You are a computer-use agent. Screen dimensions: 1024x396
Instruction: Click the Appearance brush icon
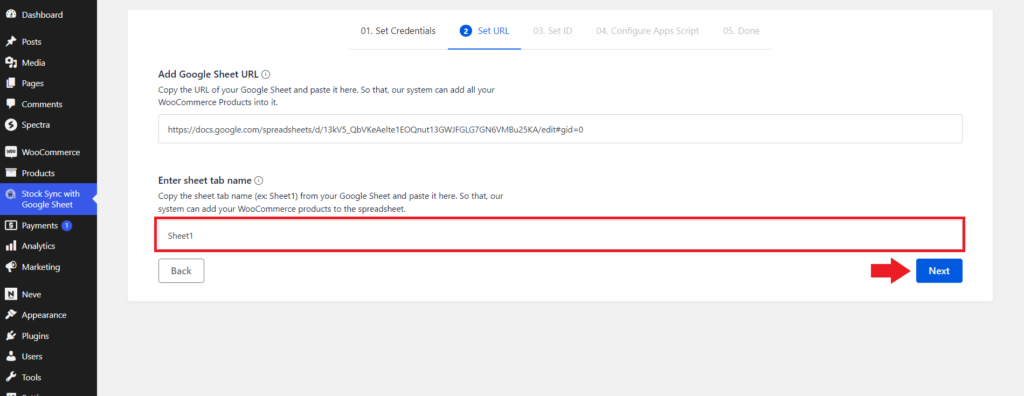(10, 315)
